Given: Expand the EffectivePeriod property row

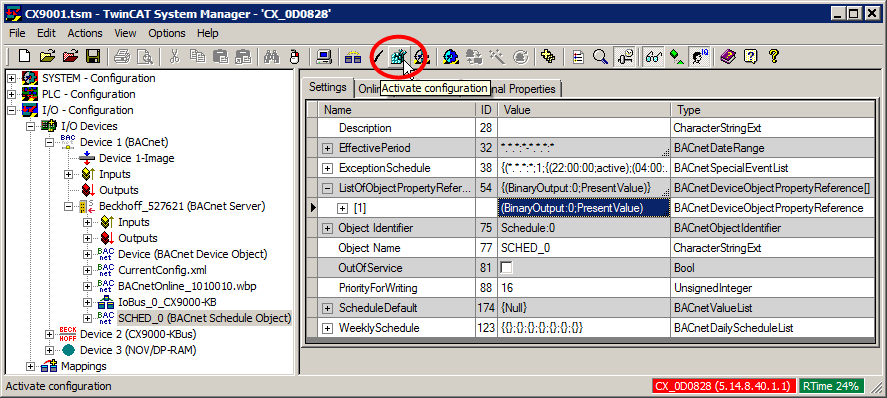Looking at the screenshot, I should click(327, 149).
